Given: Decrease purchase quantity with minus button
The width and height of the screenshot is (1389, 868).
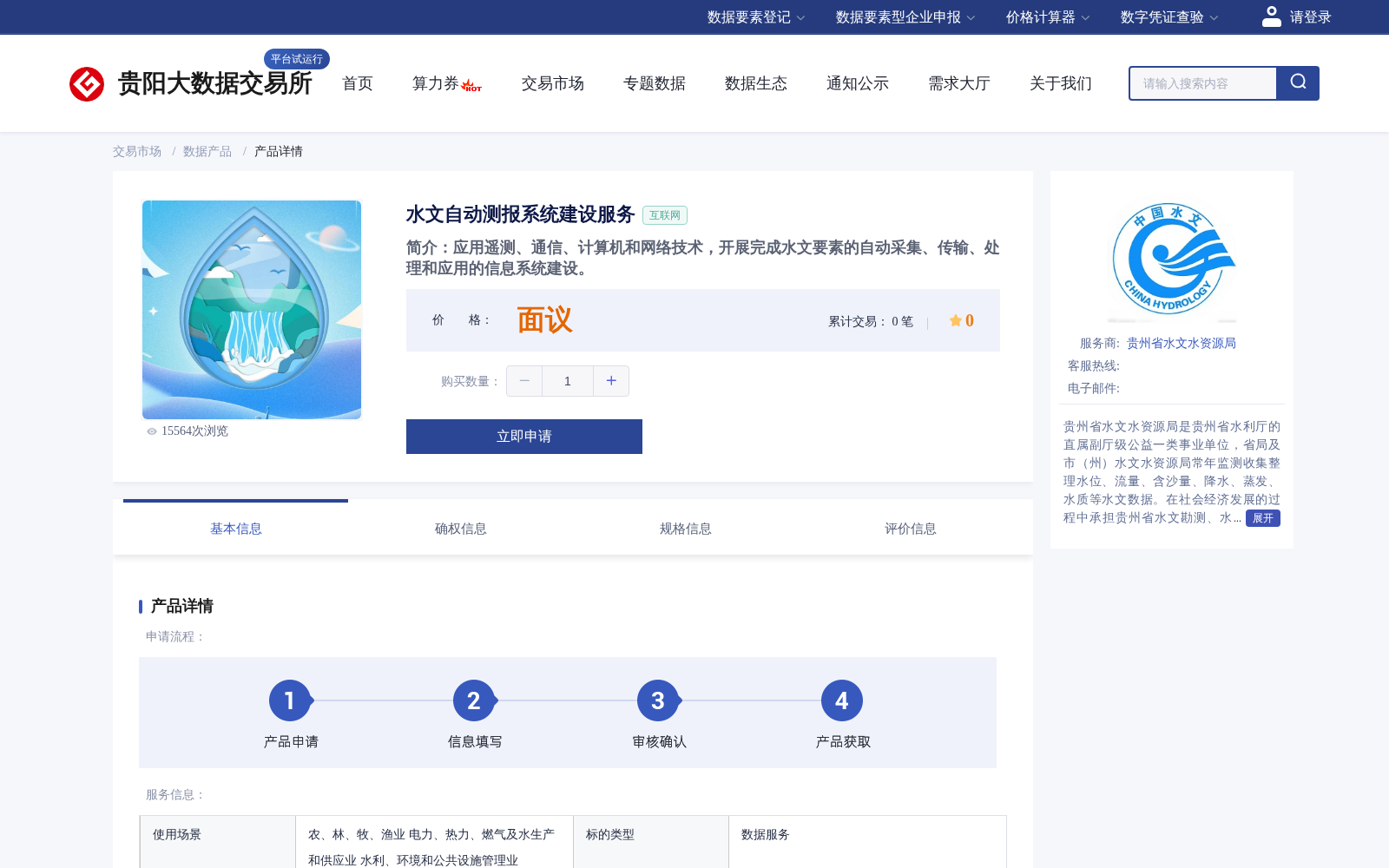Looking at the screenshot, I should 524,381.
